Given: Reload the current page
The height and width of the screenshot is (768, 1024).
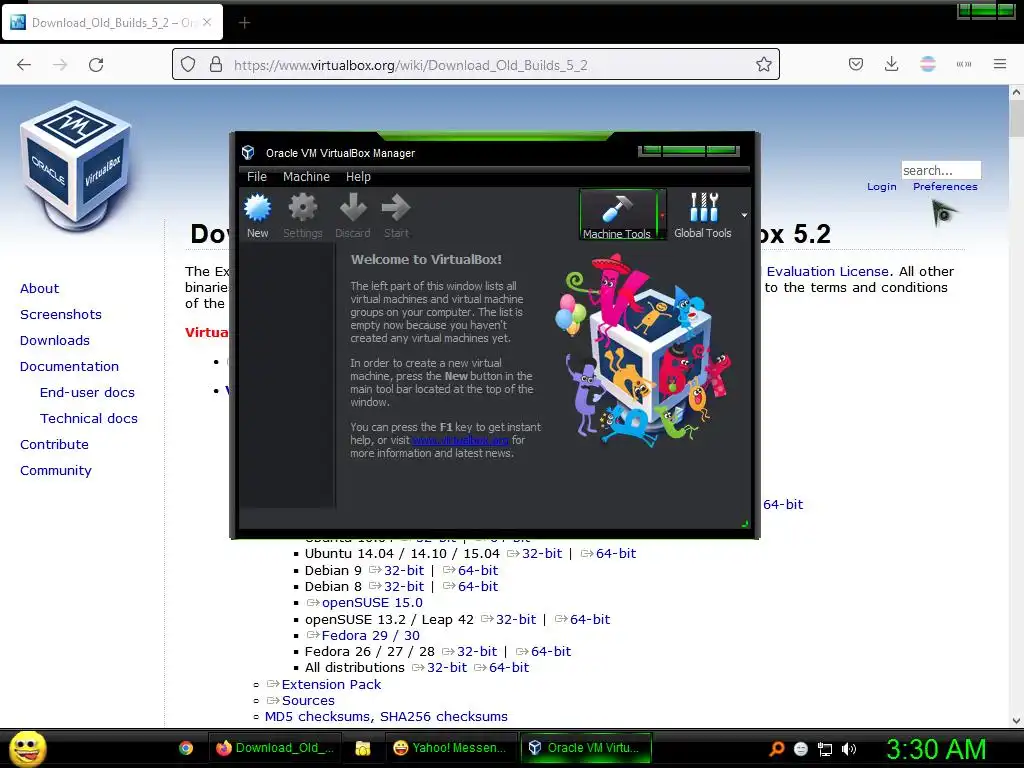Looking at the screenshot, I should 96,65.
